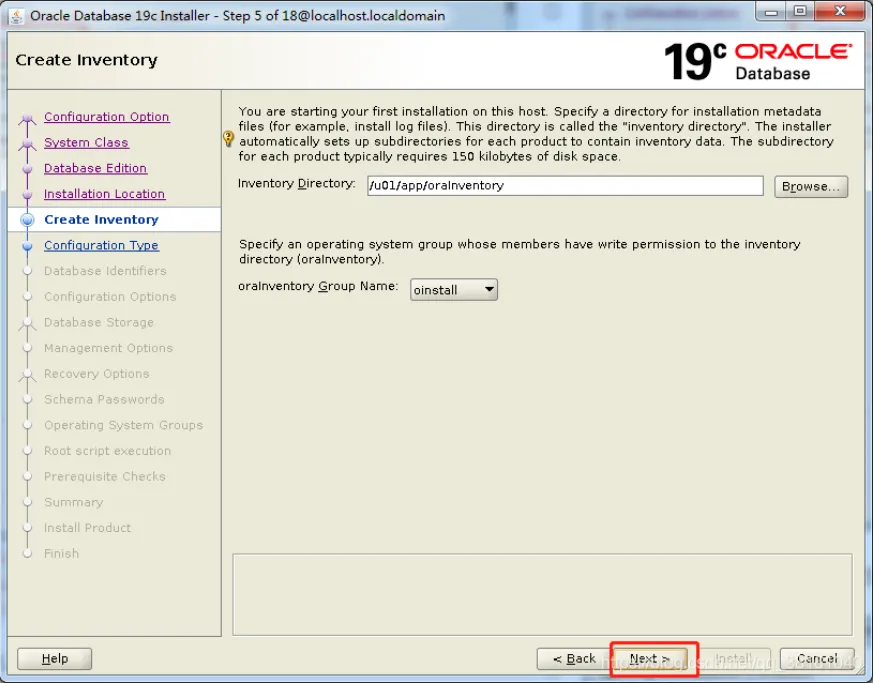Click the Installation Location step bullet

[27, 195]
